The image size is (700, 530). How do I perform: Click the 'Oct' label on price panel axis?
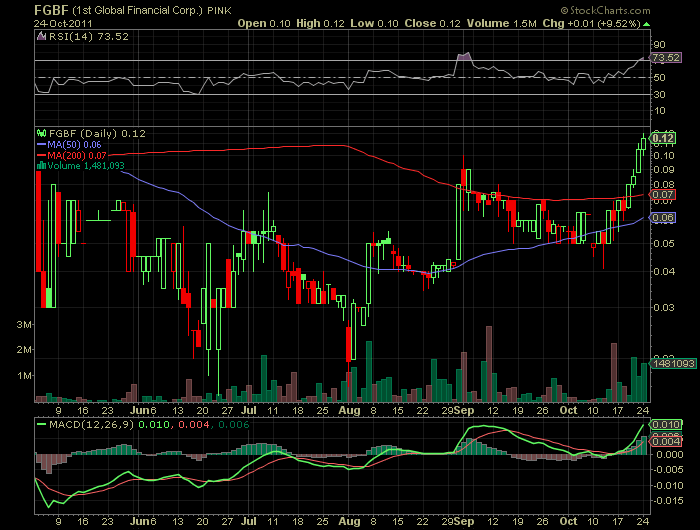[568, 410]
